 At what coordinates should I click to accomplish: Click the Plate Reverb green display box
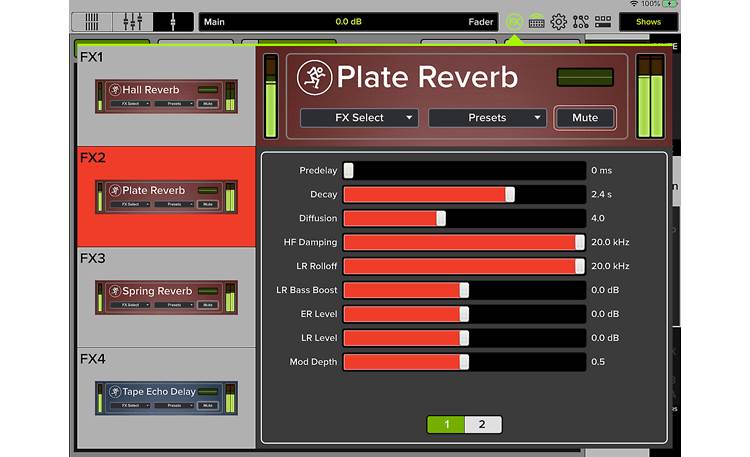tap(585, 78)
